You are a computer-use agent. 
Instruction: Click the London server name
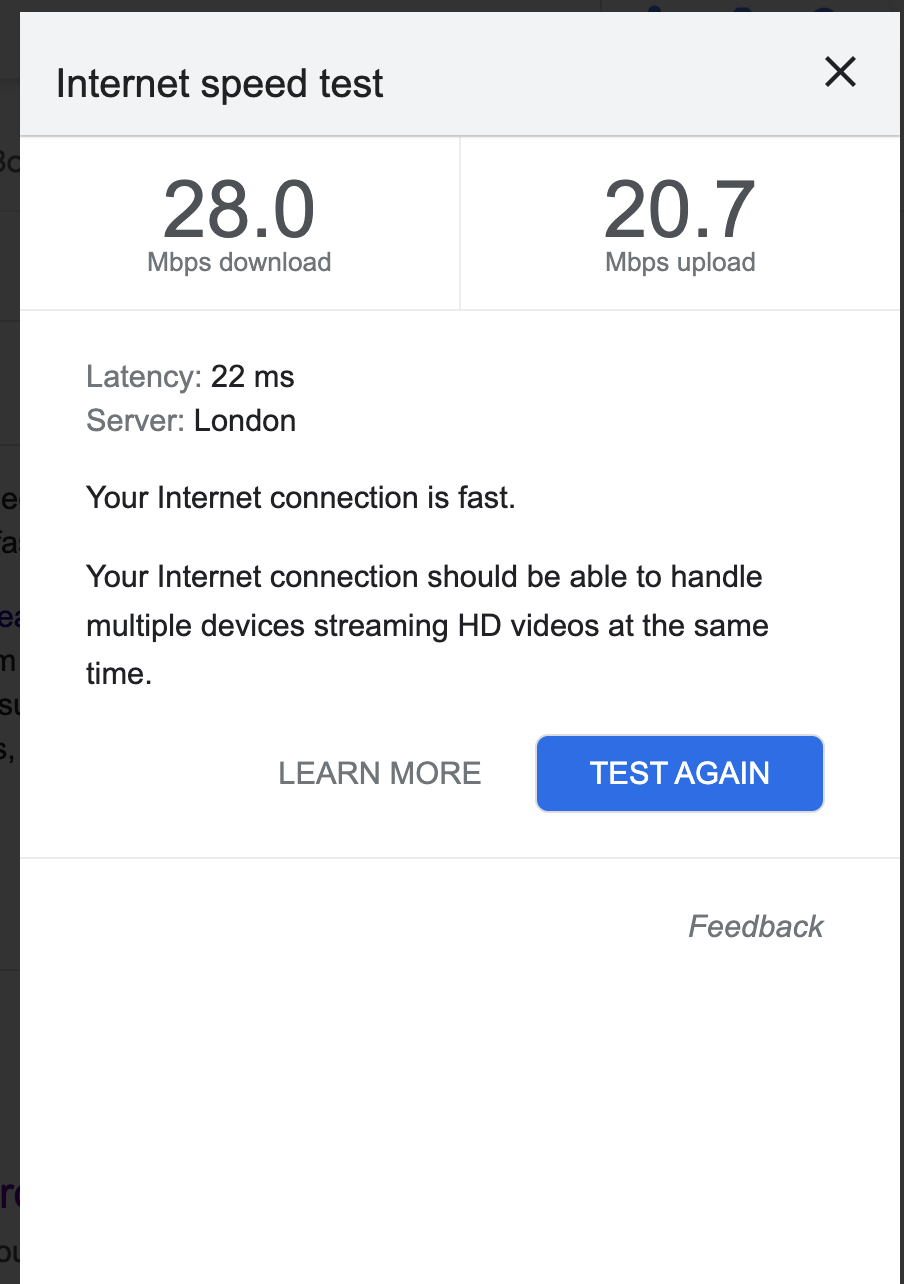coord(245,421)
